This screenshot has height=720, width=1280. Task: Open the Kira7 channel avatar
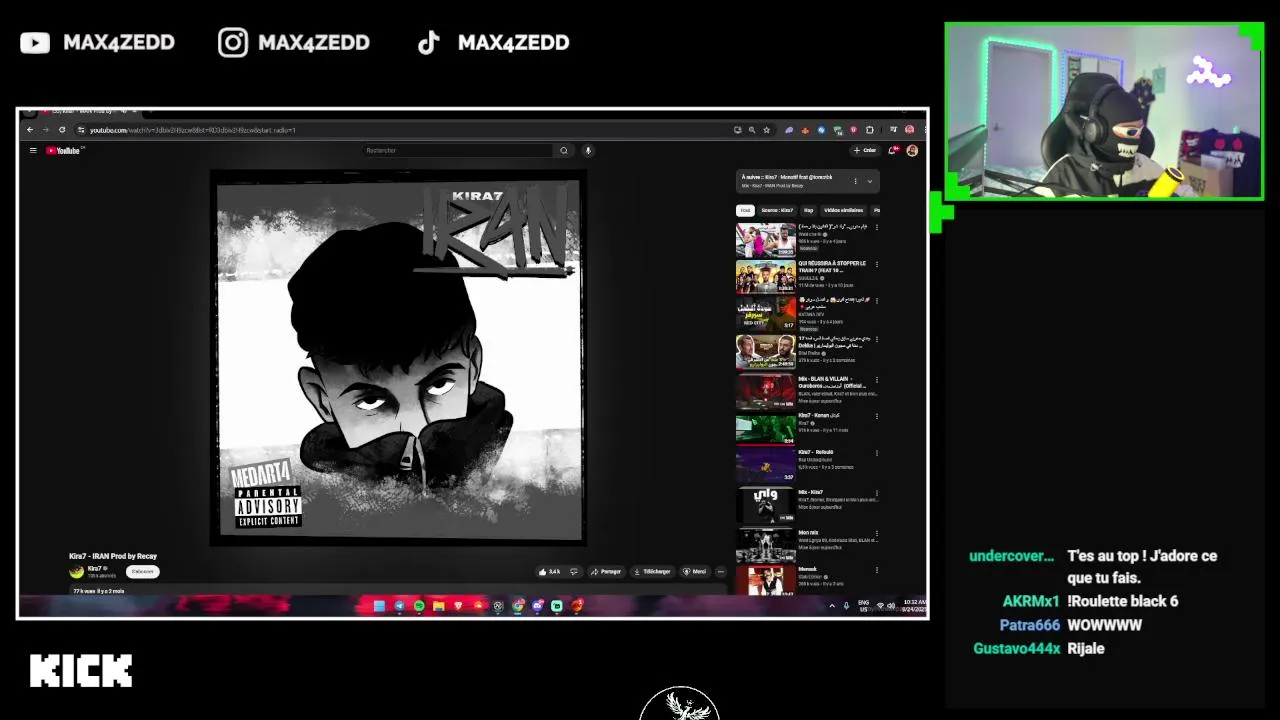click(76, 572)
